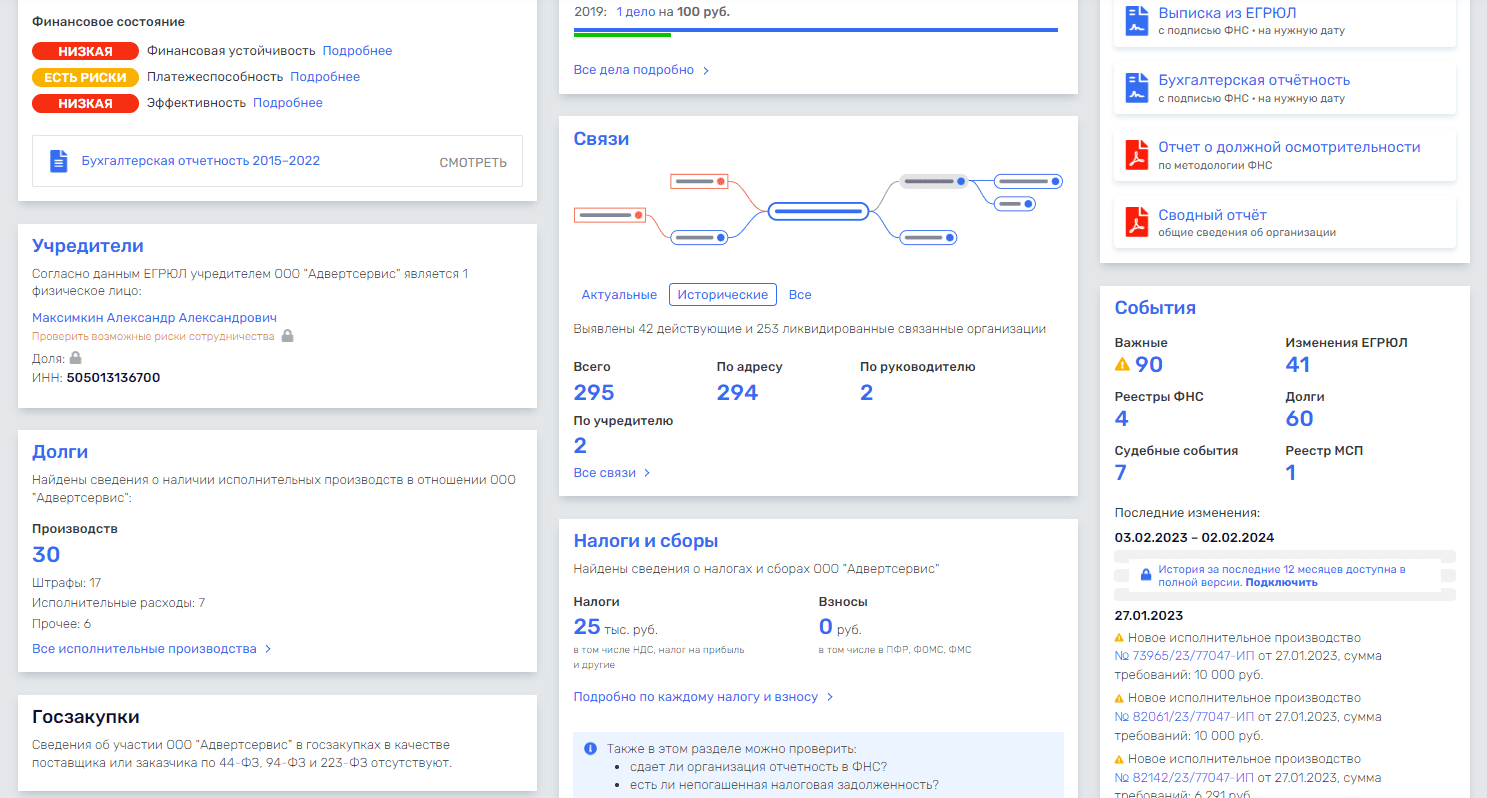
Task: Open the Сводный отчёт link
Action: pyautogui.click(x=1212, y=215)
